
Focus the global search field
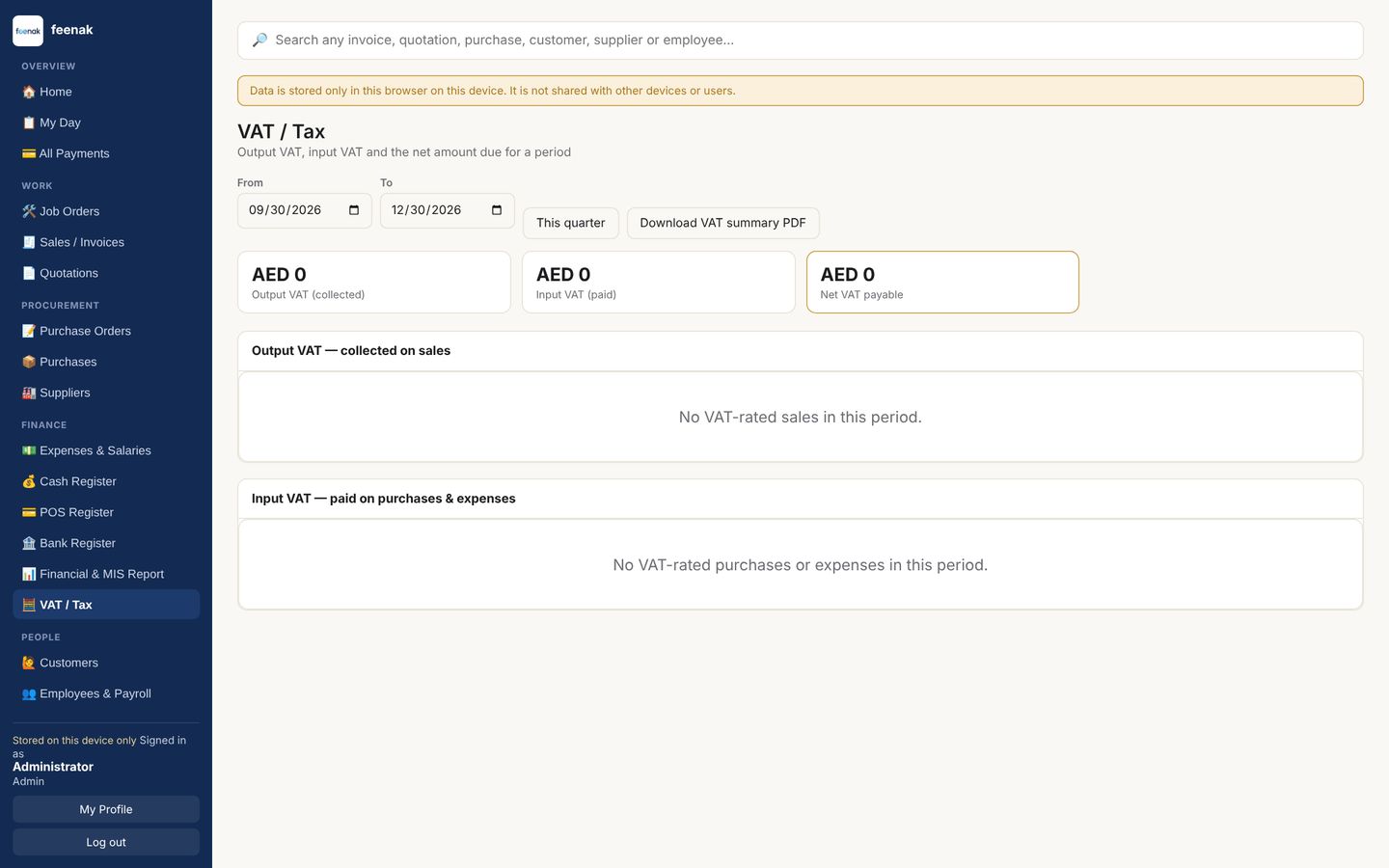click(x=801, y=41)
